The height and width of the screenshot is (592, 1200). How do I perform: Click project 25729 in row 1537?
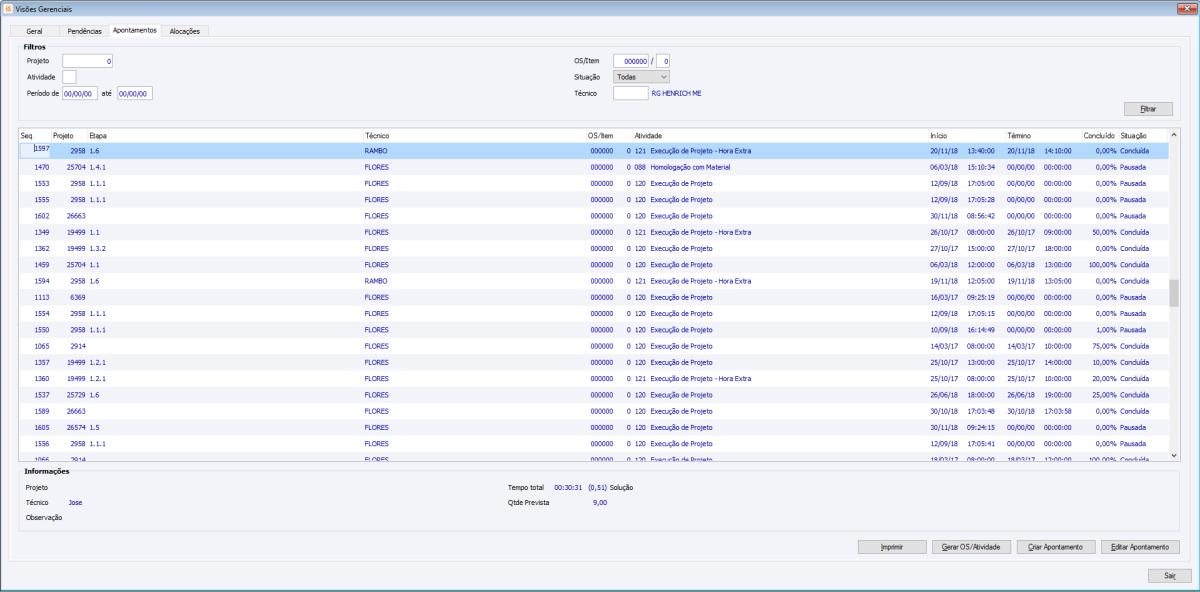[x=77, y=394]
